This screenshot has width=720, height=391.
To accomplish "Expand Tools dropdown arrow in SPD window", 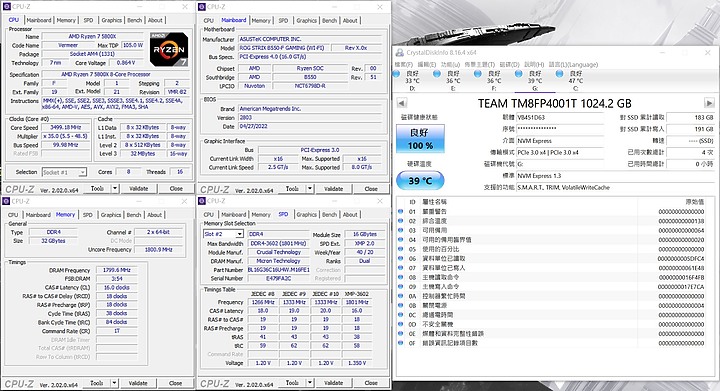I will coord(310,383).
